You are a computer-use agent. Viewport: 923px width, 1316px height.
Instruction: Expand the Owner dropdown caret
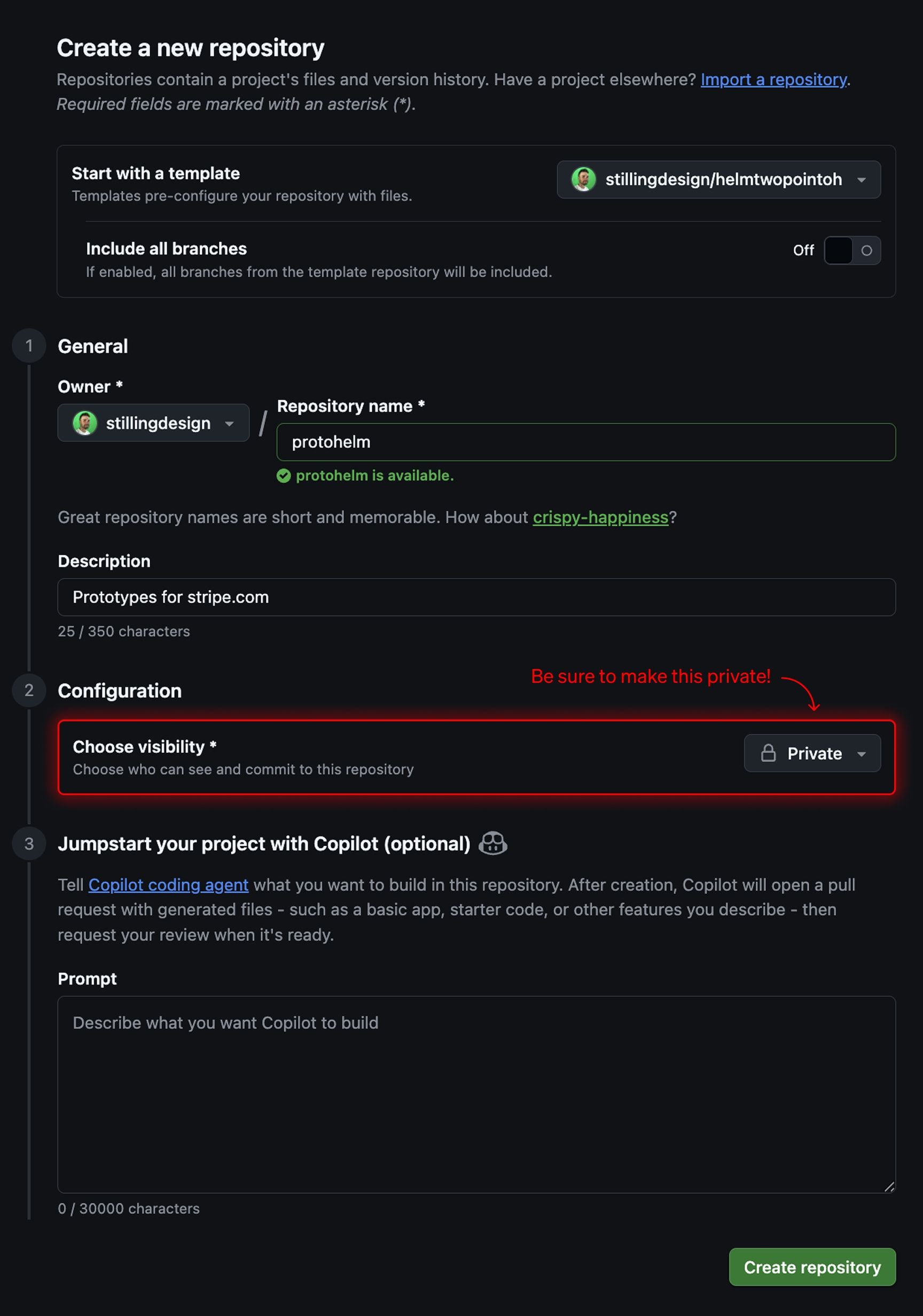[x=229, y=424]
